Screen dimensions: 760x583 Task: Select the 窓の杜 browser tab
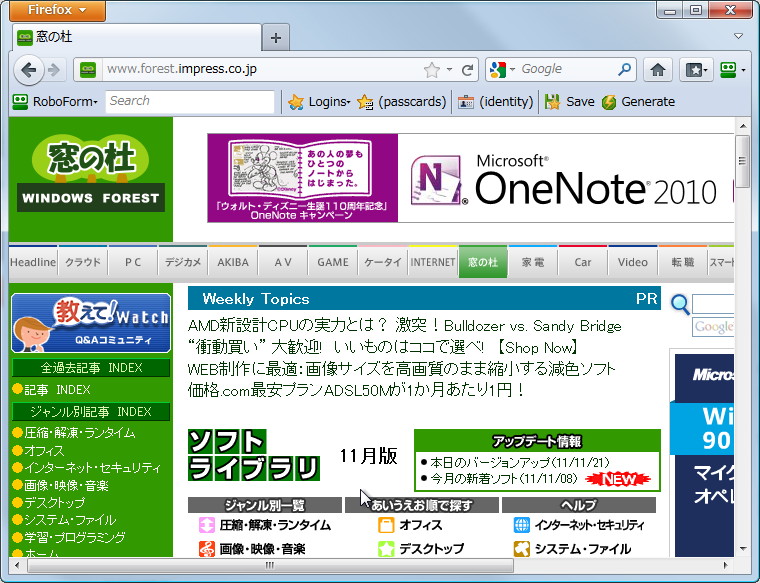point(137,37)
